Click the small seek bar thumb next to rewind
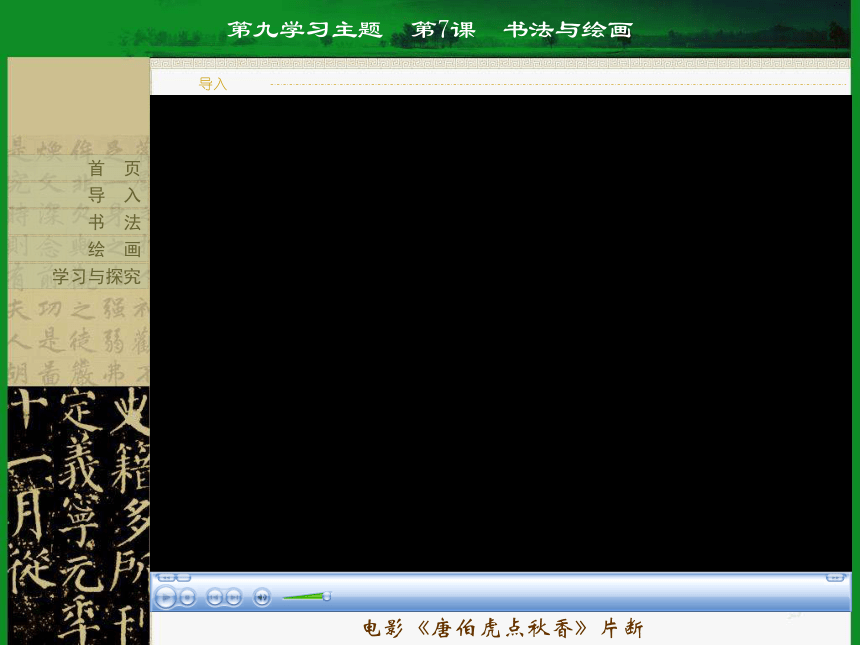Viewport: 860px width, 645px height. [x=184, y=578]
